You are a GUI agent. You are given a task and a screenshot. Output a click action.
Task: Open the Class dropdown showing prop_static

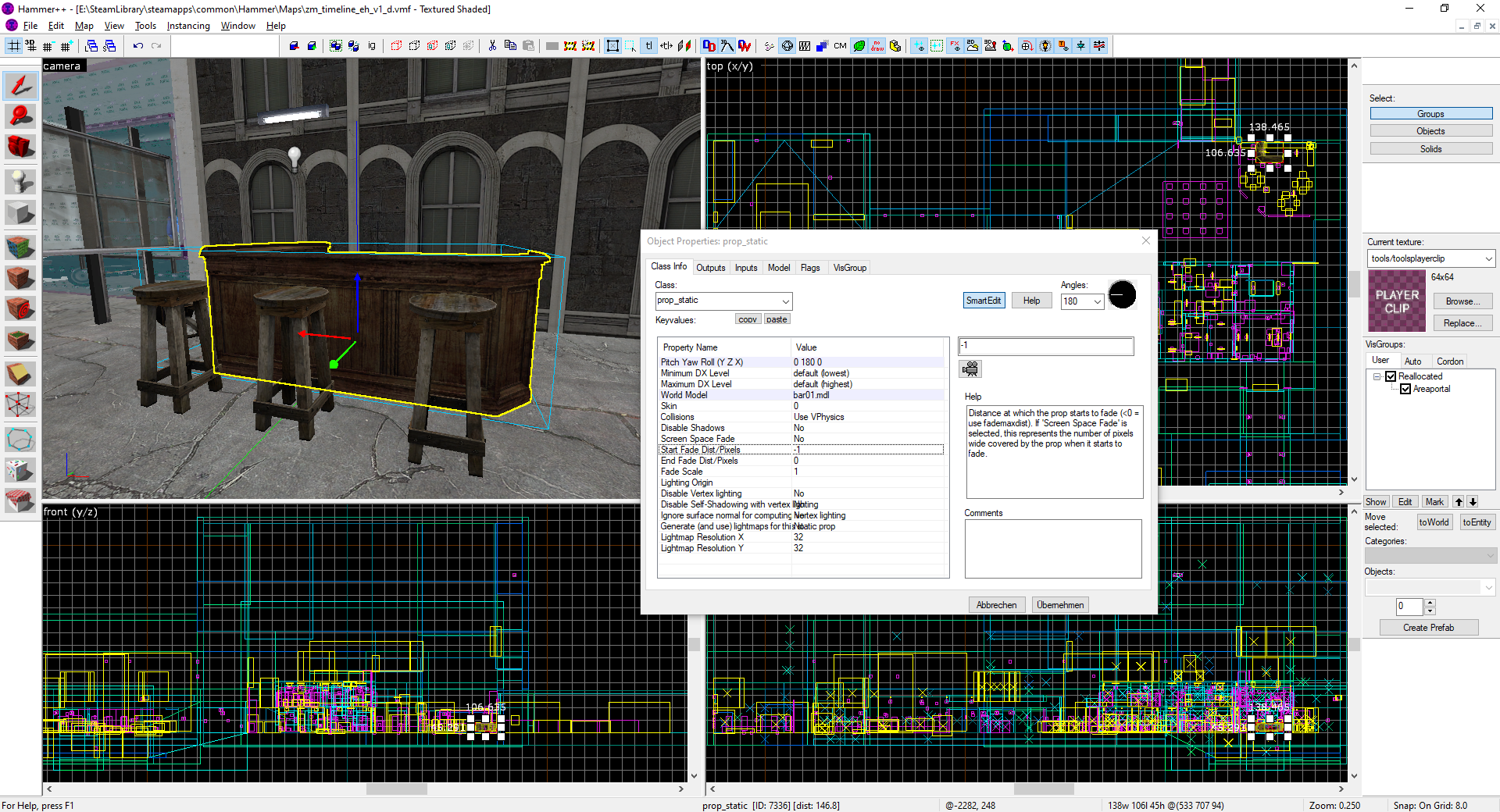tap(785, 301)
